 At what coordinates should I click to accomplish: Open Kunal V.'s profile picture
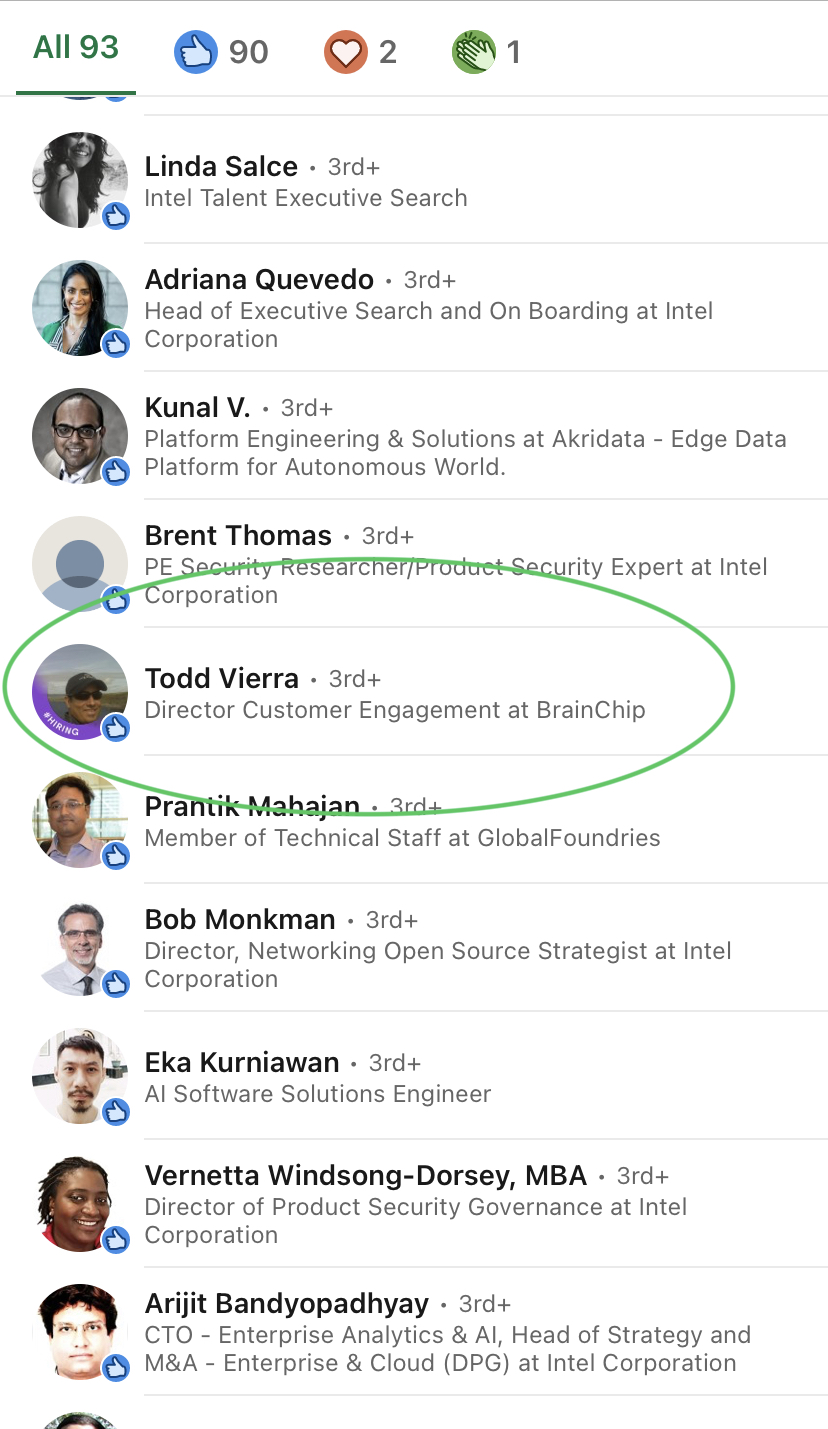(x=78, y=436)
